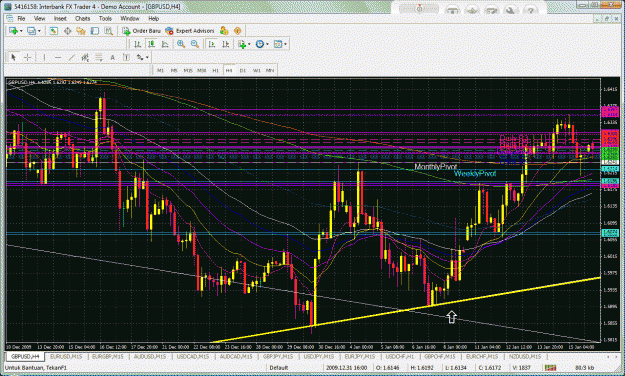The image size is (625, 376).
Task: Select the MN timeframe
Action: click(x=270, y=71)
